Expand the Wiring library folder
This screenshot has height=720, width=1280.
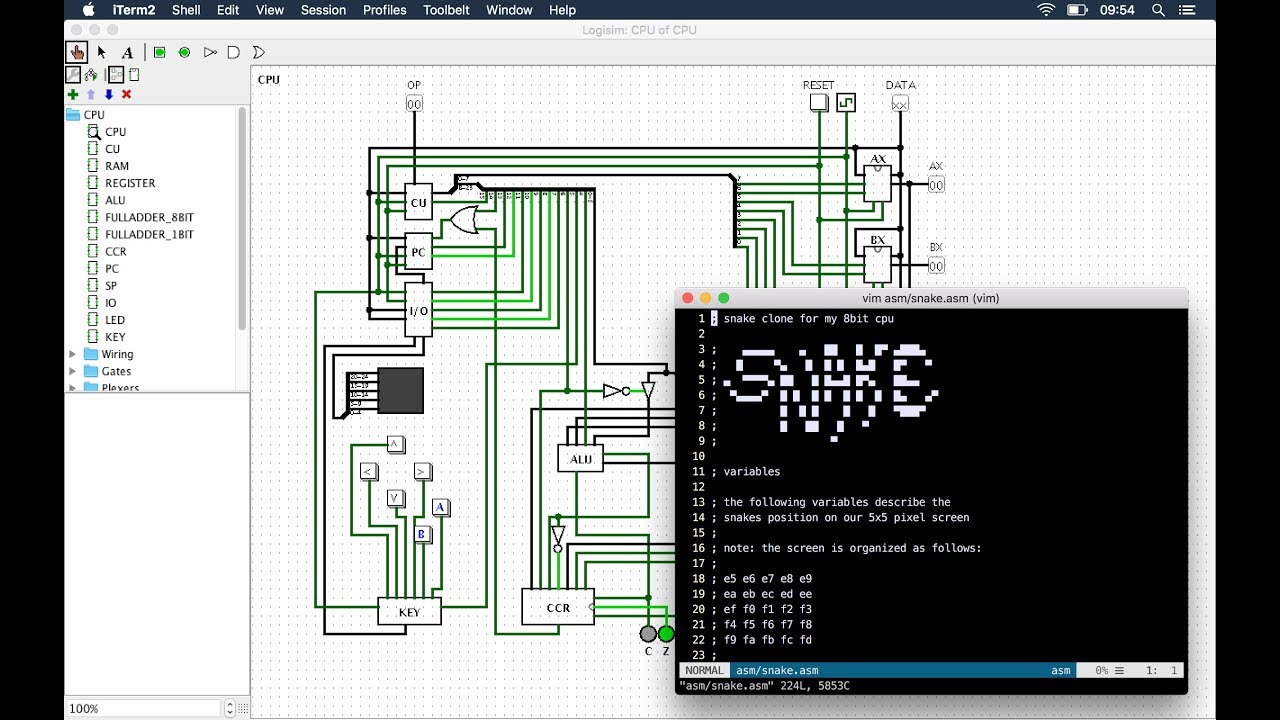(72, 354)
